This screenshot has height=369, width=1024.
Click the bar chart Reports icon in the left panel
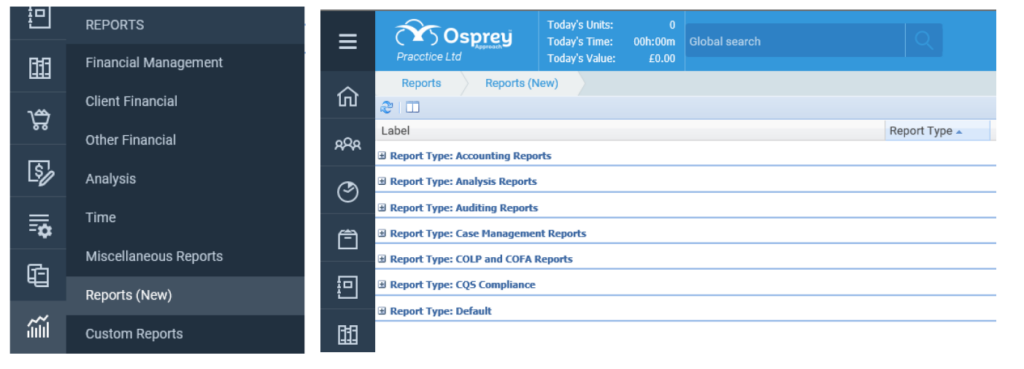tap(38, 327)
